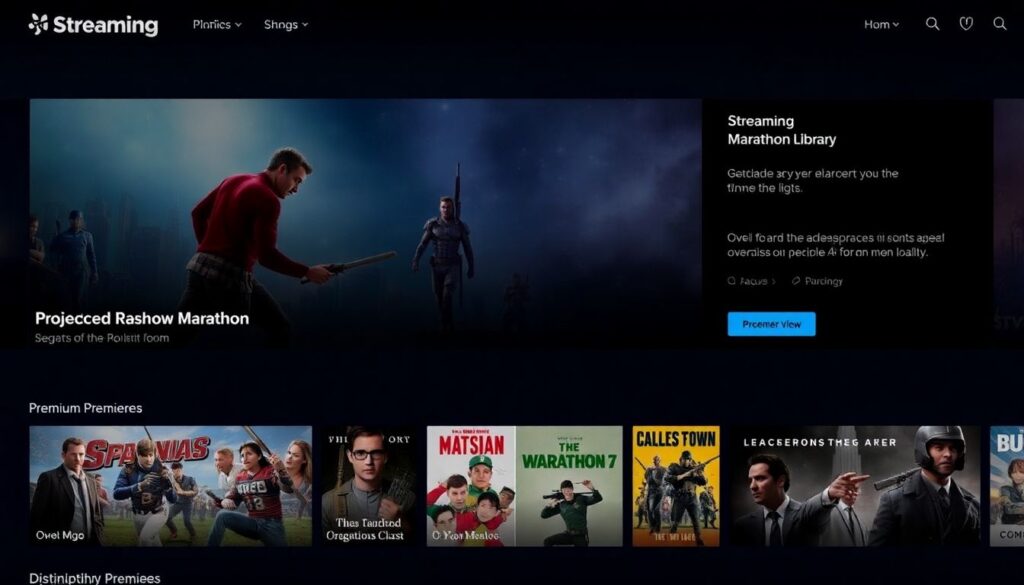Viewport: 1024px width, 585px height.
Task: Expand the Shngs dropdown in navigation
Action: tap(286, 25)
